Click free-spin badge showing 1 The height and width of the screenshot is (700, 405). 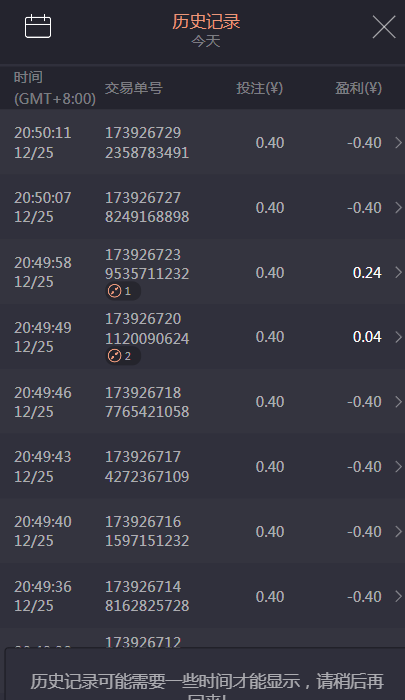123,291
